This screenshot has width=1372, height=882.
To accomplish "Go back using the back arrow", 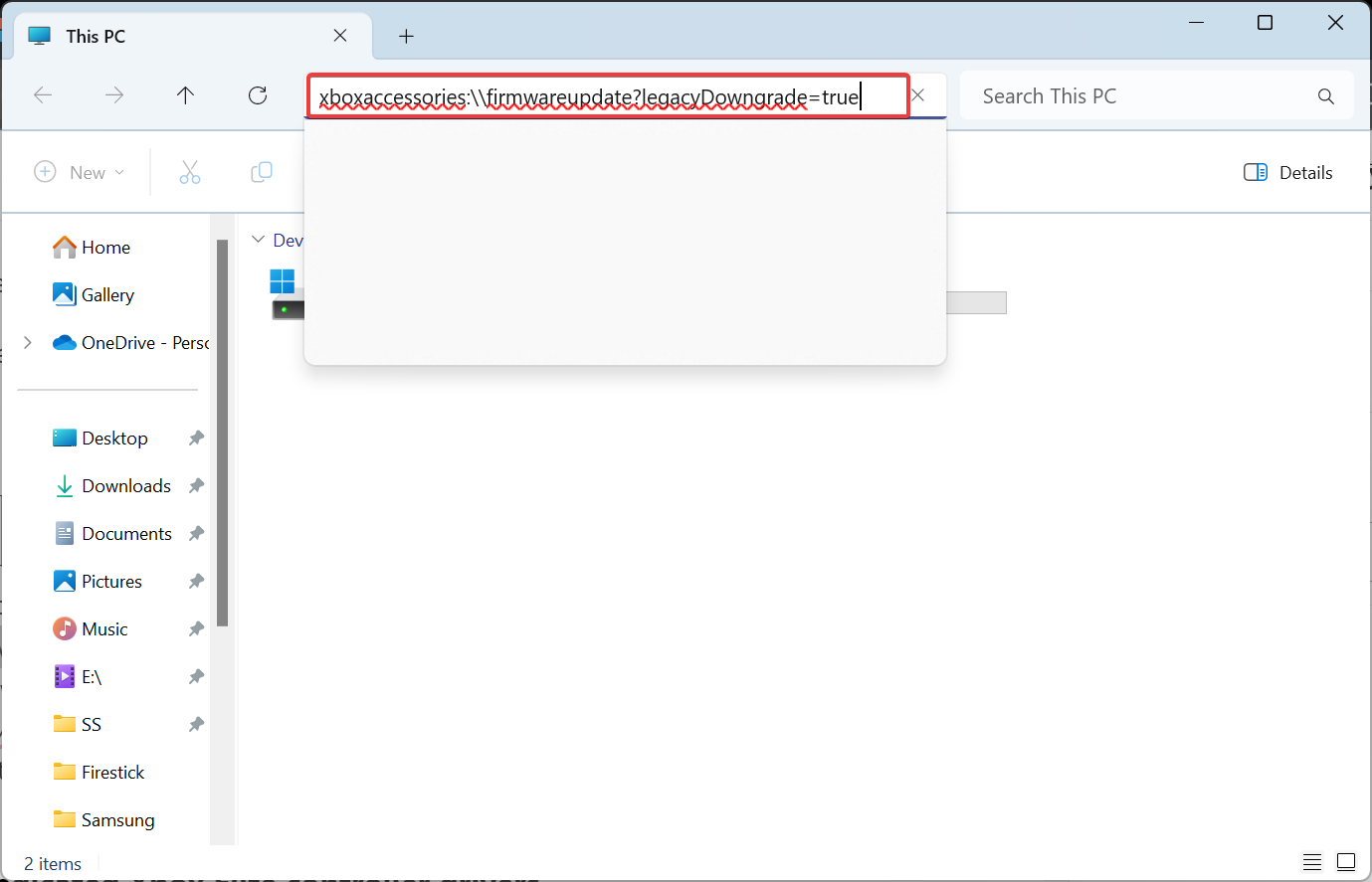I will click(x=43, y=95).
